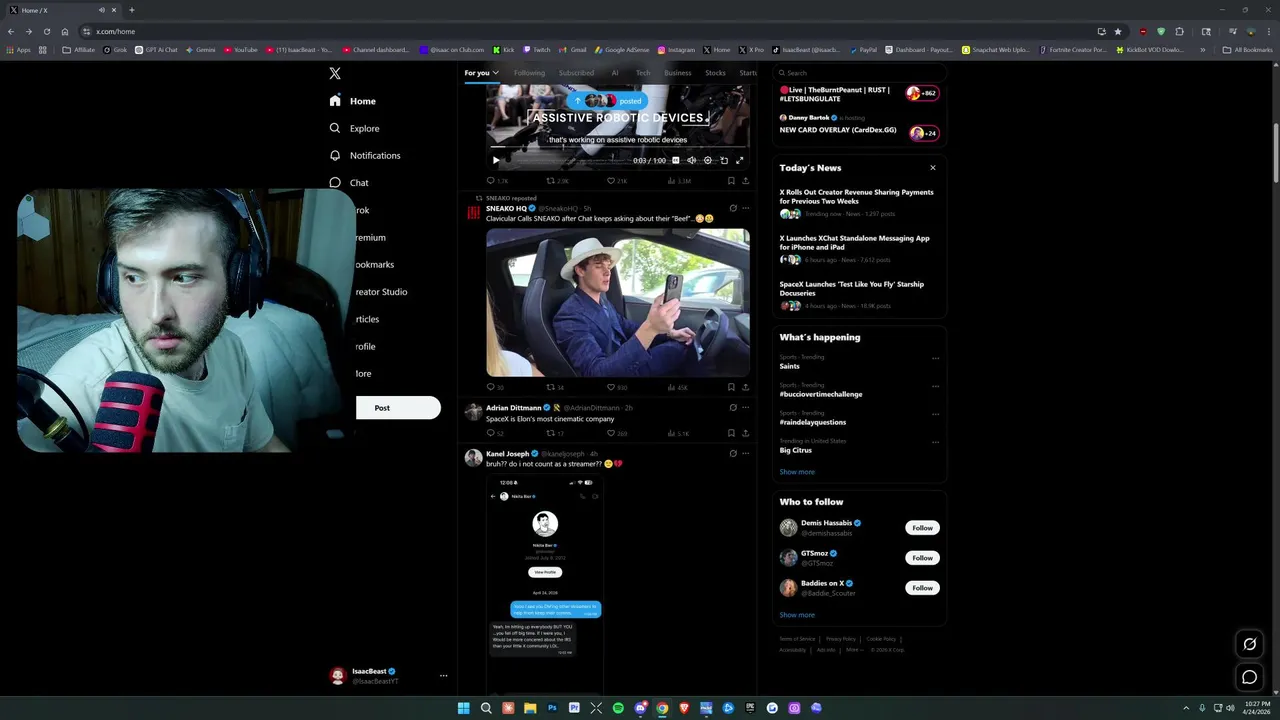
Task: Switch to the Tech tab
Action: [x=643, y=73]
